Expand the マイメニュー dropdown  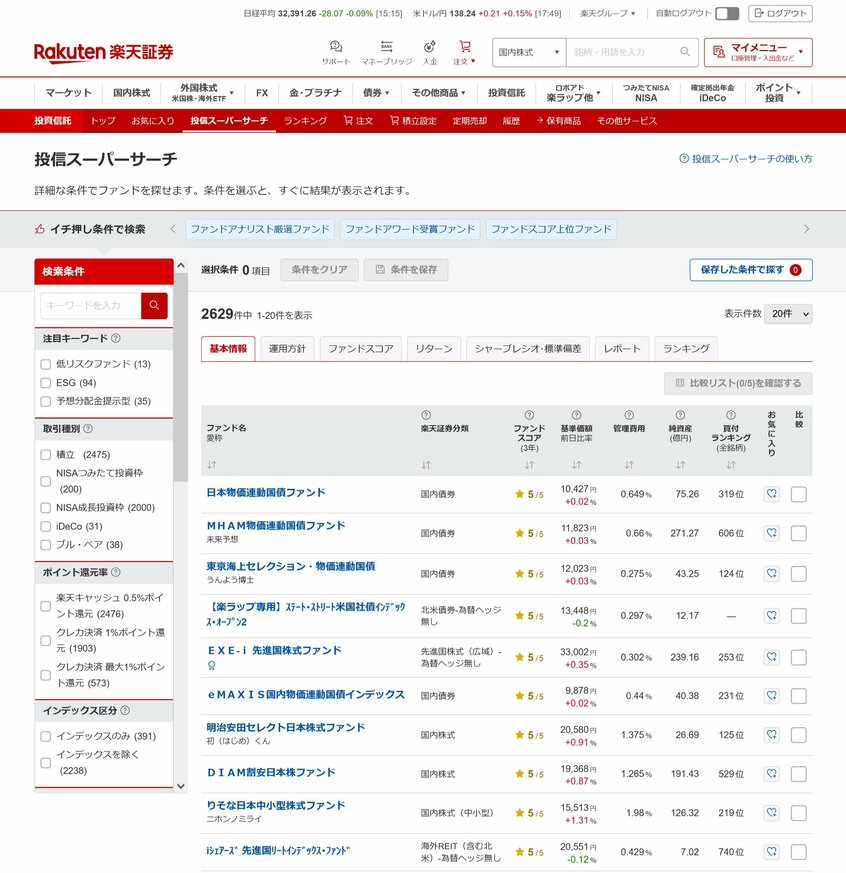click(x=758, y=52)
